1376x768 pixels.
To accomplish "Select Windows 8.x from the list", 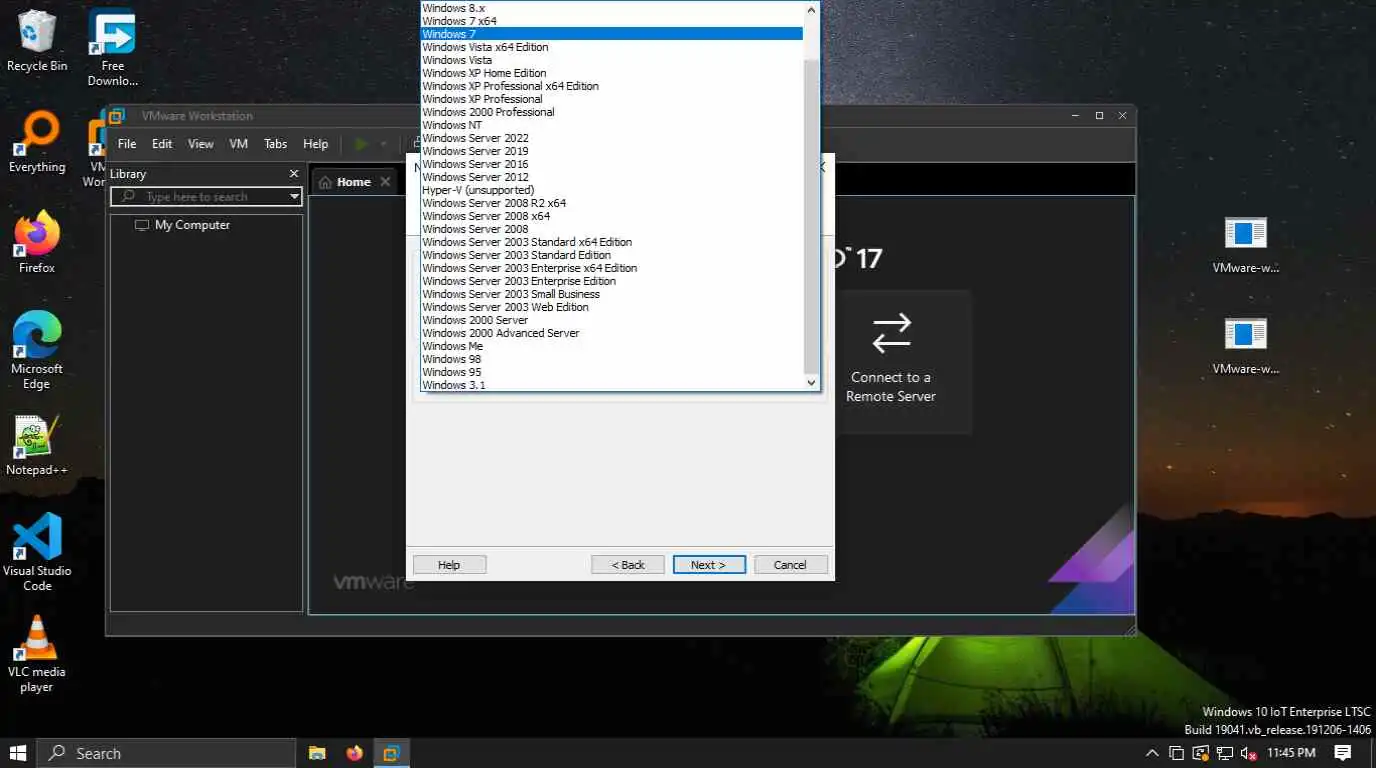I will (611, 8).
